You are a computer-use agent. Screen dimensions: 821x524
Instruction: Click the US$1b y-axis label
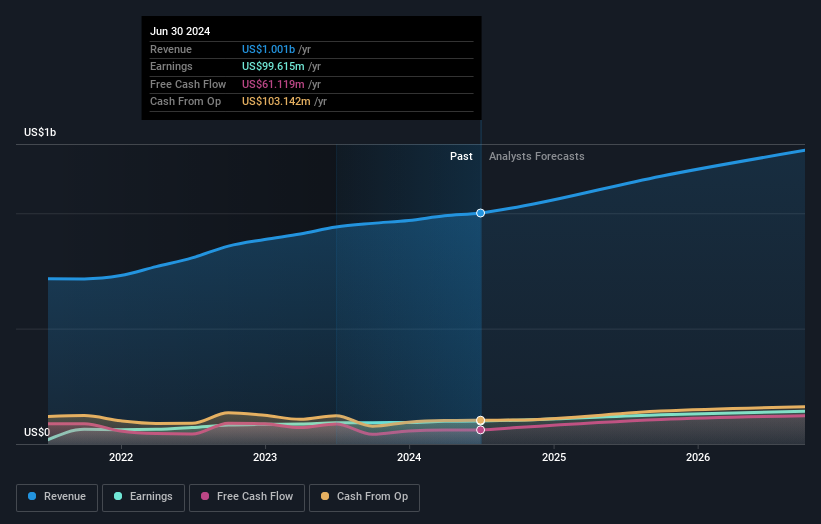[x=40, y=132]
